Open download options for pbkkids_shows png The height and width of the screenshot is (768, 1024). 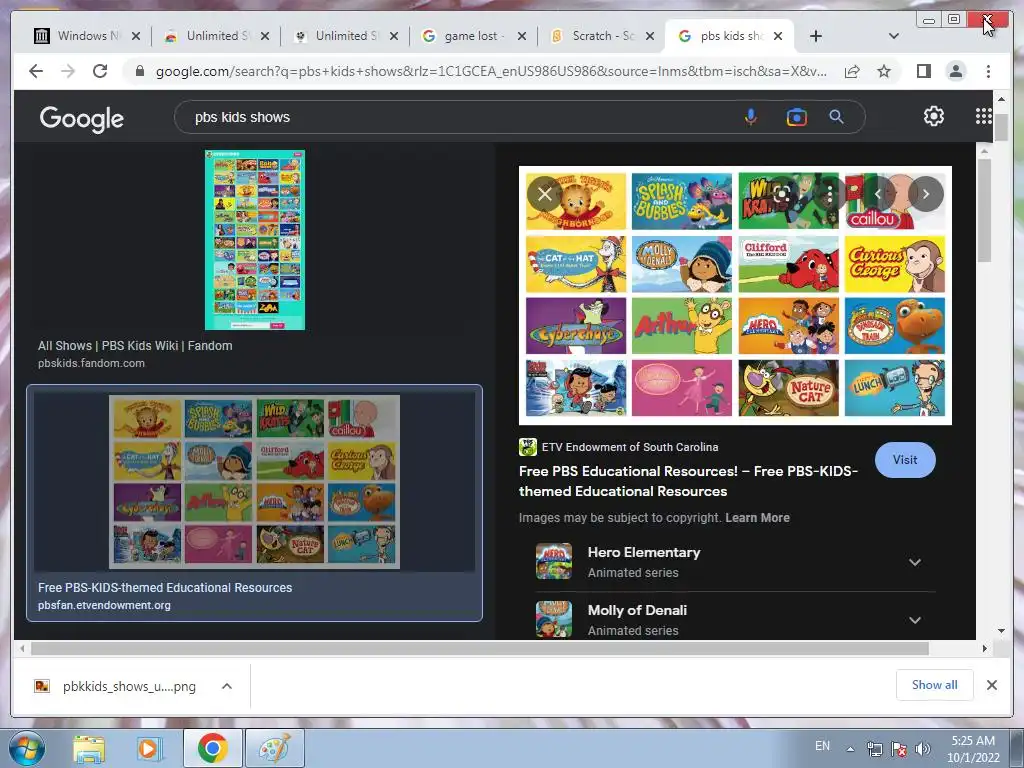[227, 686]
